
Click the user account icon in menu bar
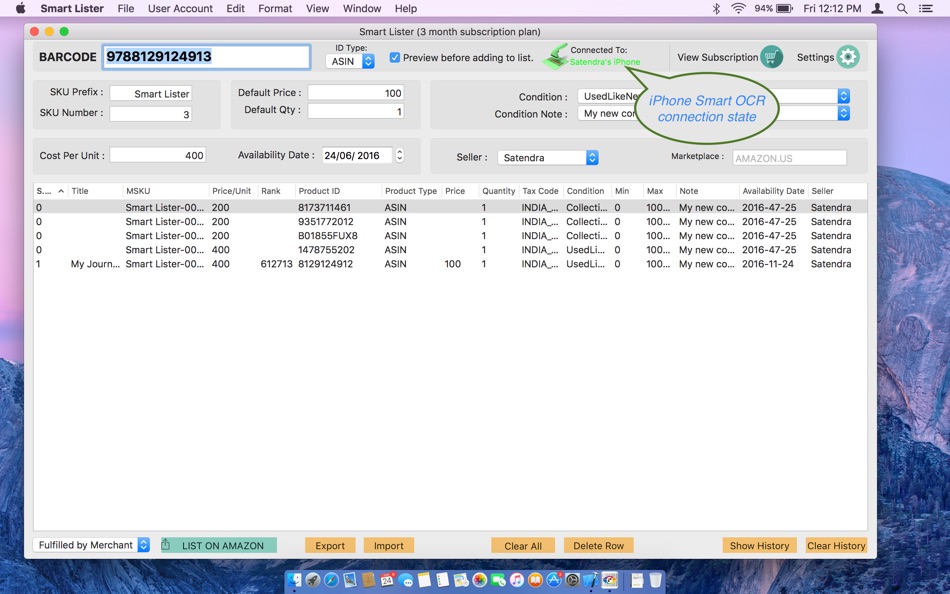(877, 8)
